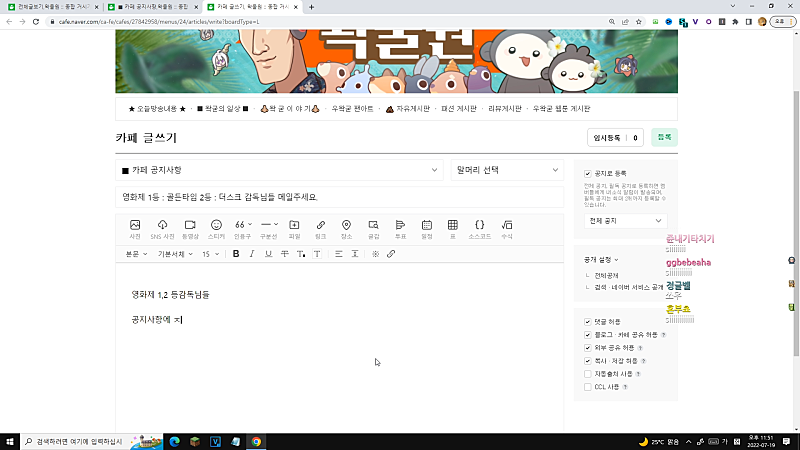Enable the 자동출처 사용 checkbox

tap(588, 374)
